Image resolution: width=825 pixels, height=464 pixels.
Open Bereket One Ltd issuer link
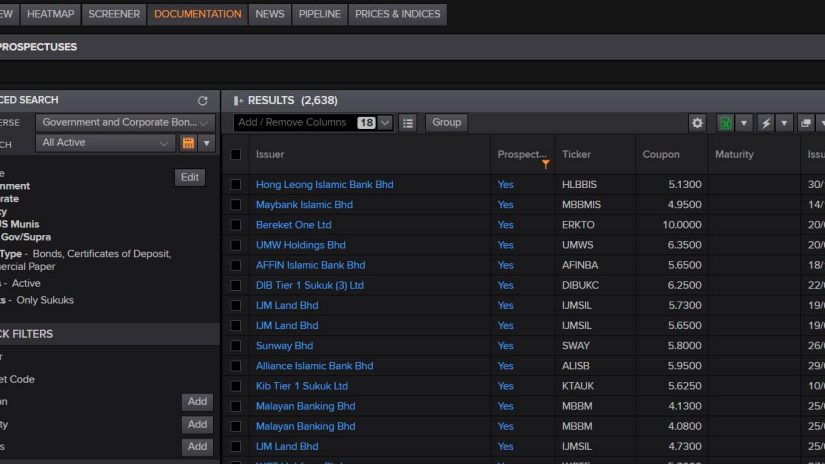point(294,225)
